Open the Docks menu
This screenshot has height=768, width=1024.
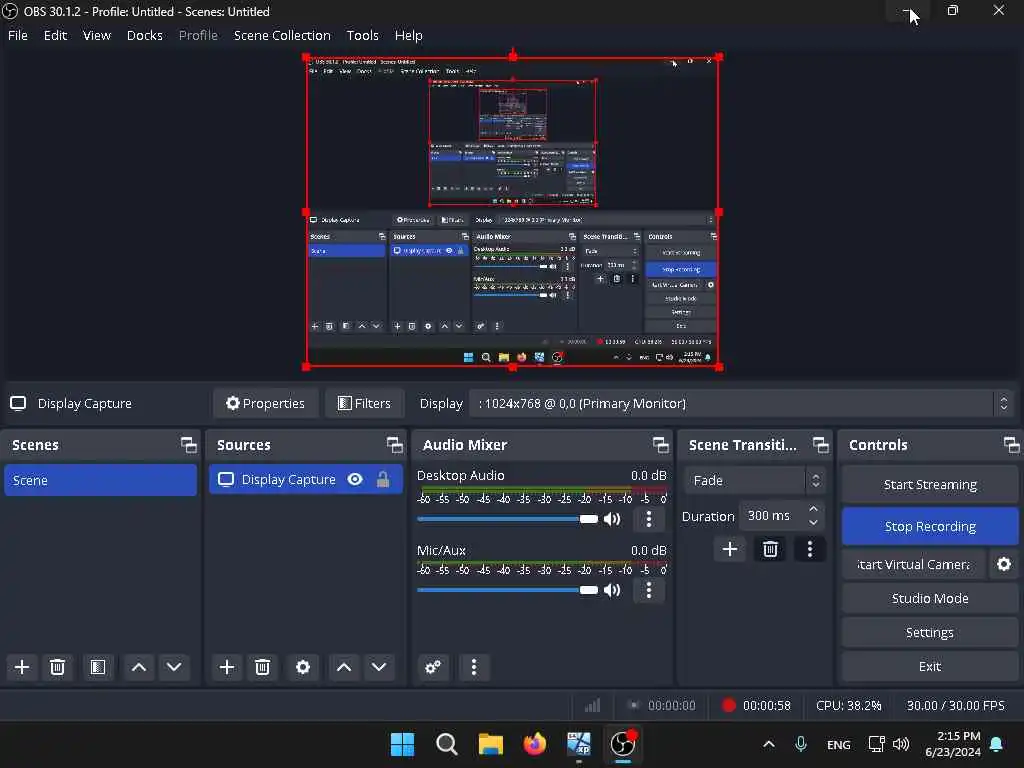(144, 35)
